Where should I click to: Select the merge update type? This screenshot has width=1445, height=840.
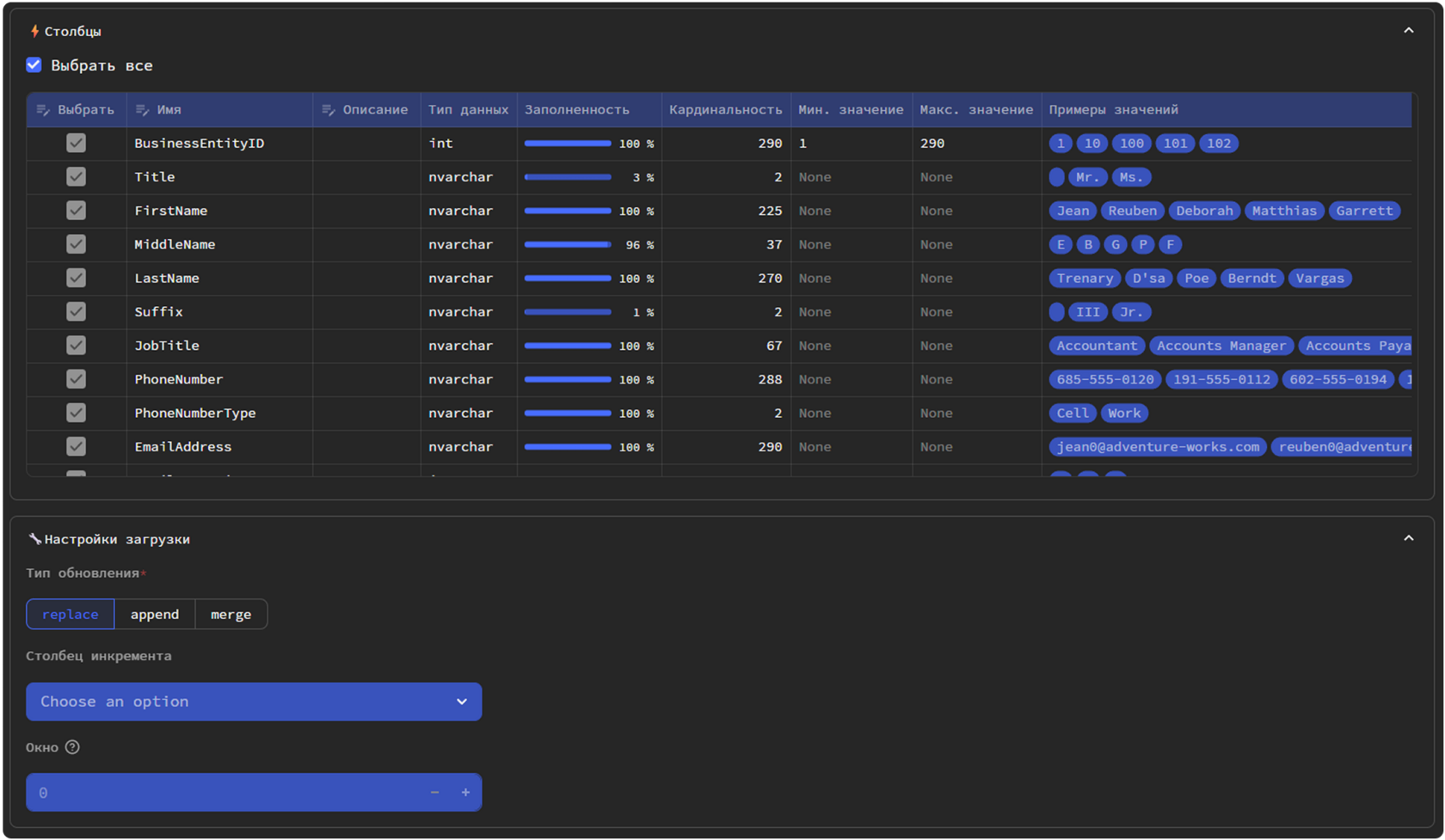pyautogui.click(x=231, y=614)
